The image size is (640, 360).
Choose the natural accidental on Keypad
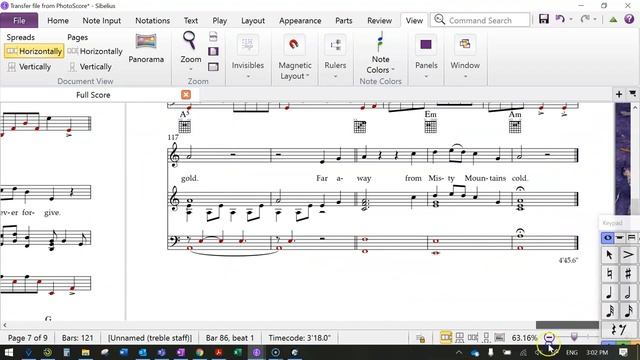tap(609, 273)
